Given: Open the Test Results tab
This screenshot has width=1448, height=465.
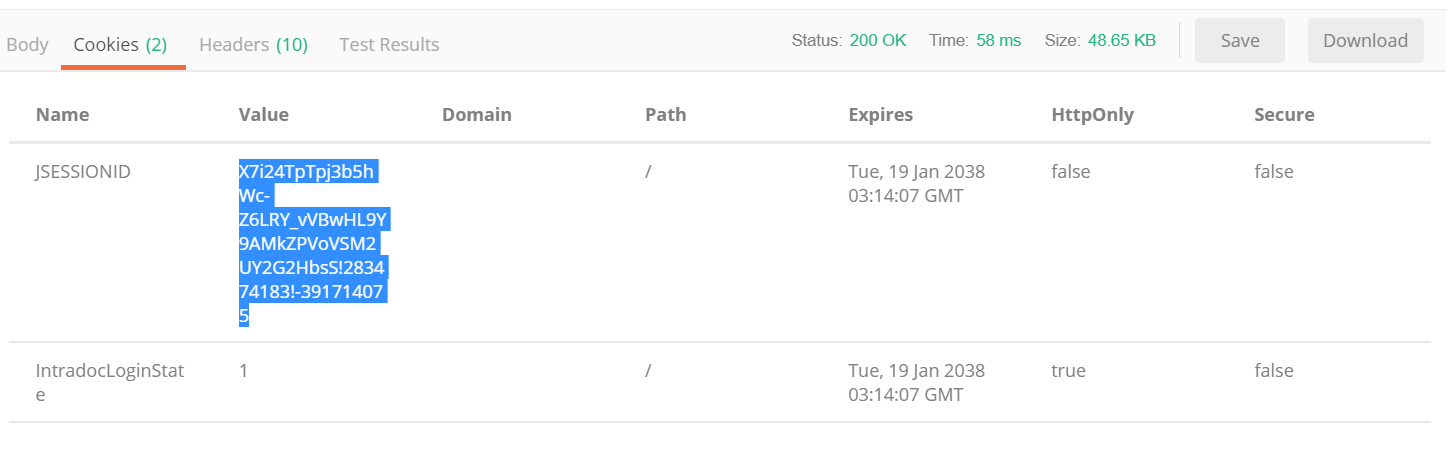Looking at the screenshot, I should click(x=389, y=44).
